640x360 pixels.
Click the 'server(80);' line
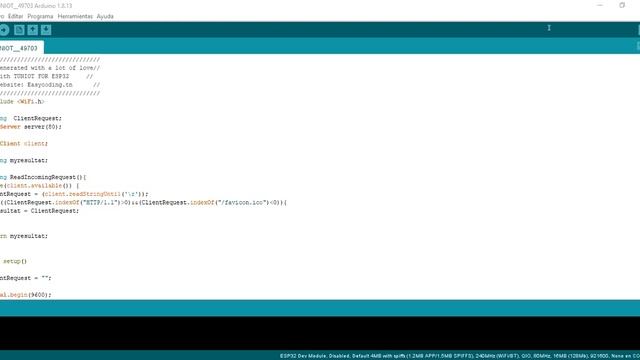[31, 127]
